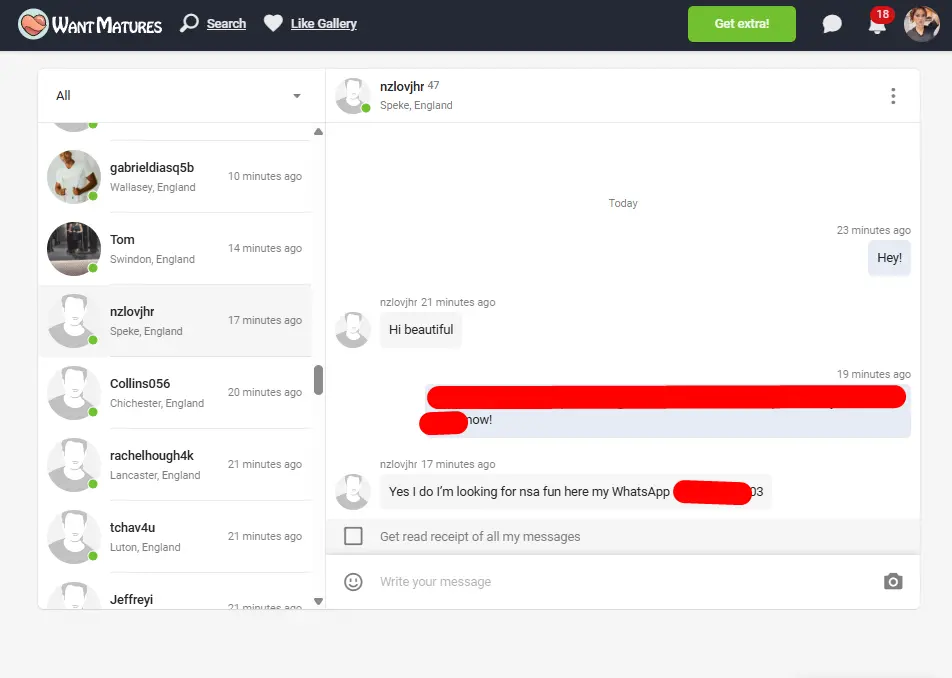This screenshot has width=952, height=678.
Task: Click 'Wallasey, England' location text
Action: (152, 187)
